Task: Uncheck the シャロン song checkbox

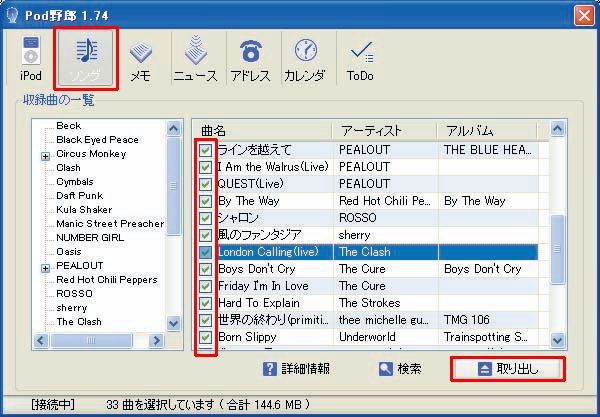Action: point(205,218)
